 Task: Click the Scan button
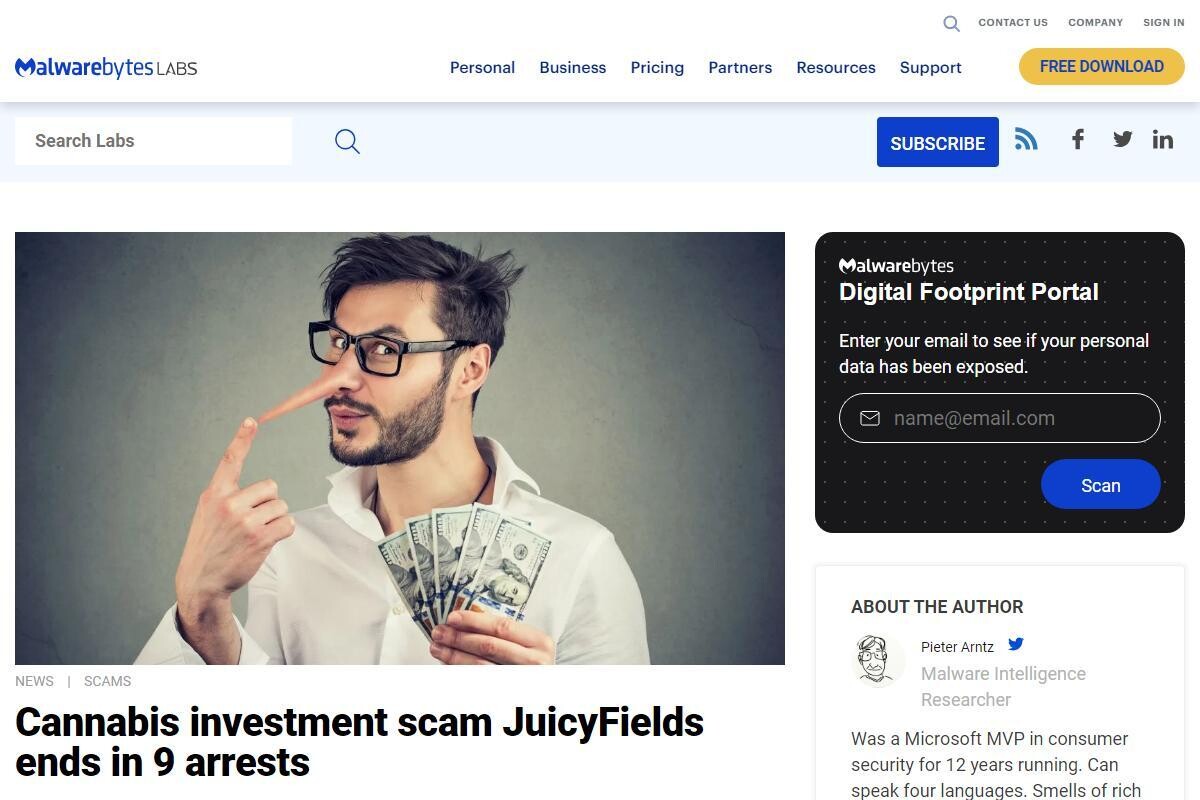pyautogui.click(x=1100, y=485)
